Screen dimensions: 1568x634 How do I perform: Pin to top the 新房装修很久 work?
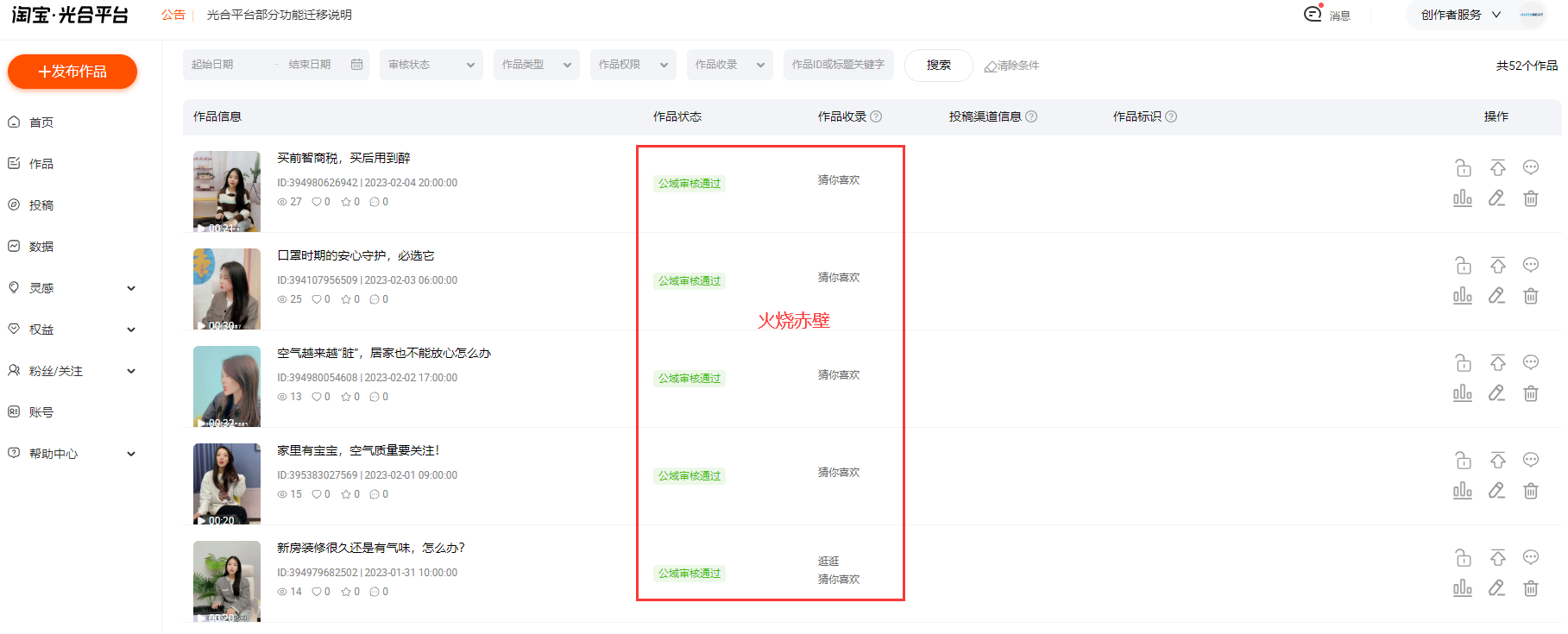tap(1497, 557)
